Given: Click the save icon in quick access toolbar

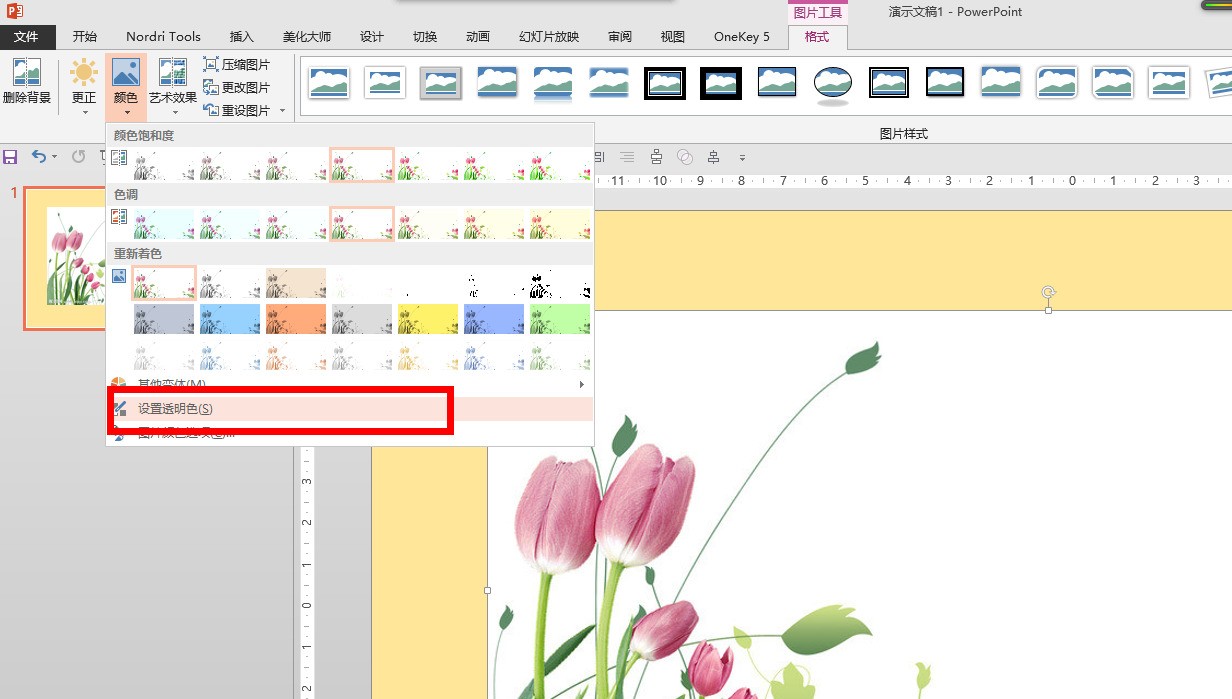Looking at the screenshot, I should pyautogui.click(x=10, y=157).
